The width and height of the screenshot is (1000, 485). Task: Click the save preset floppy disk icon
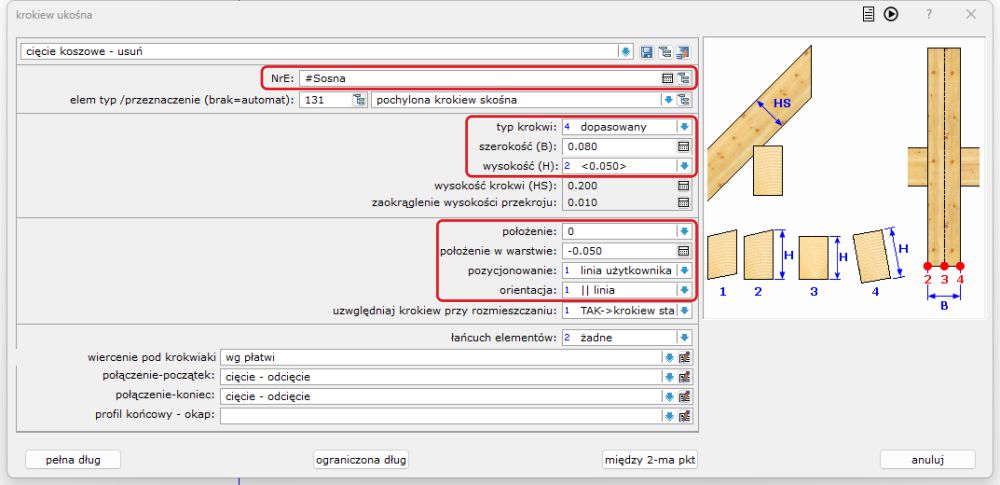pyautogui.click(x=647, y=51)
